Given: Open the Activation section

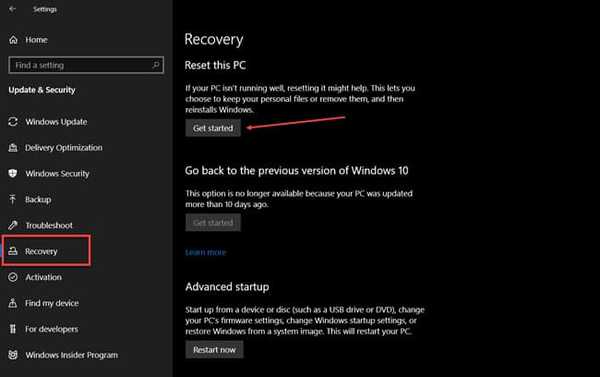Looking at the screenshot, I should click(x=43, y=277).
